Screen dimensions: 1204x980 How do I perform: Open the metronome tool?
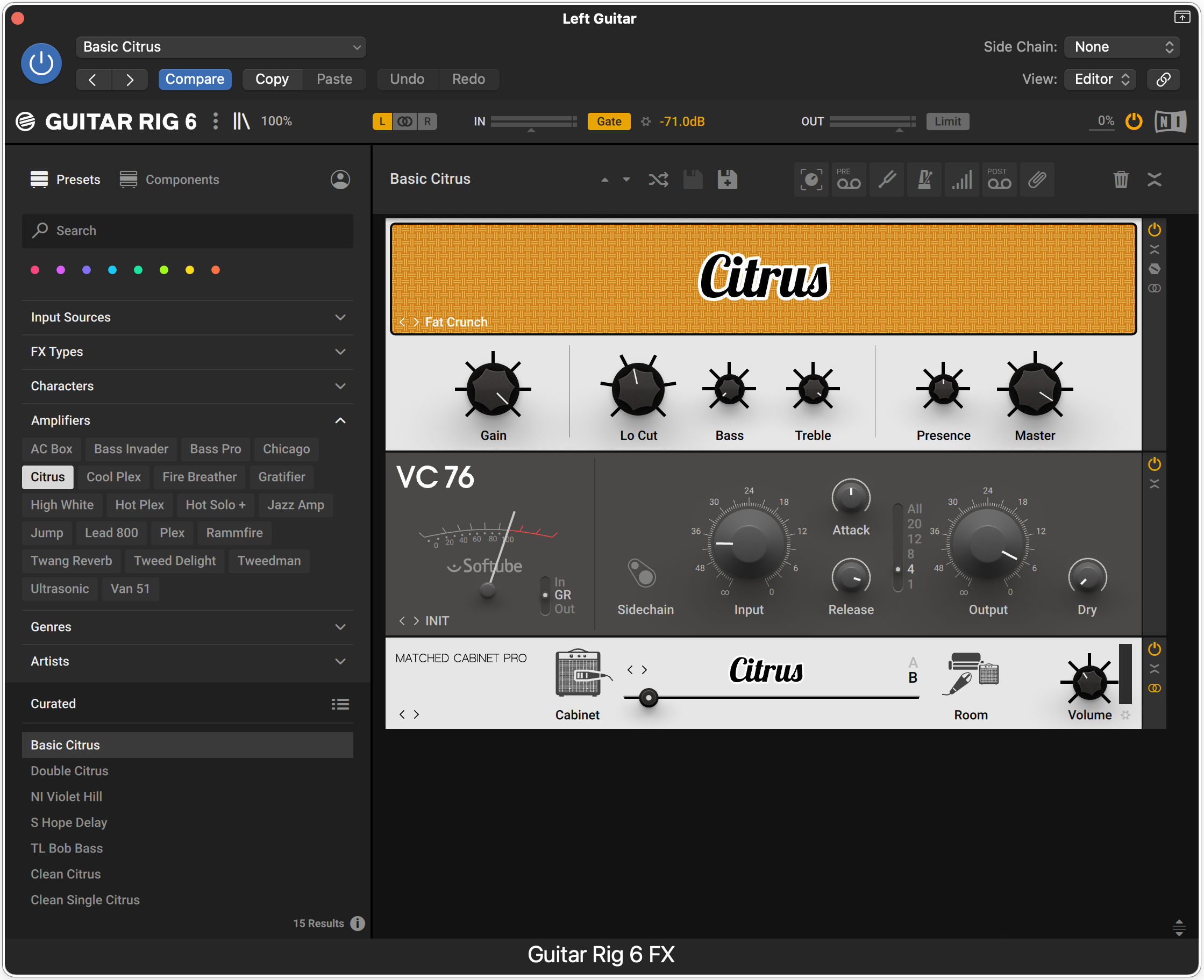924,180
